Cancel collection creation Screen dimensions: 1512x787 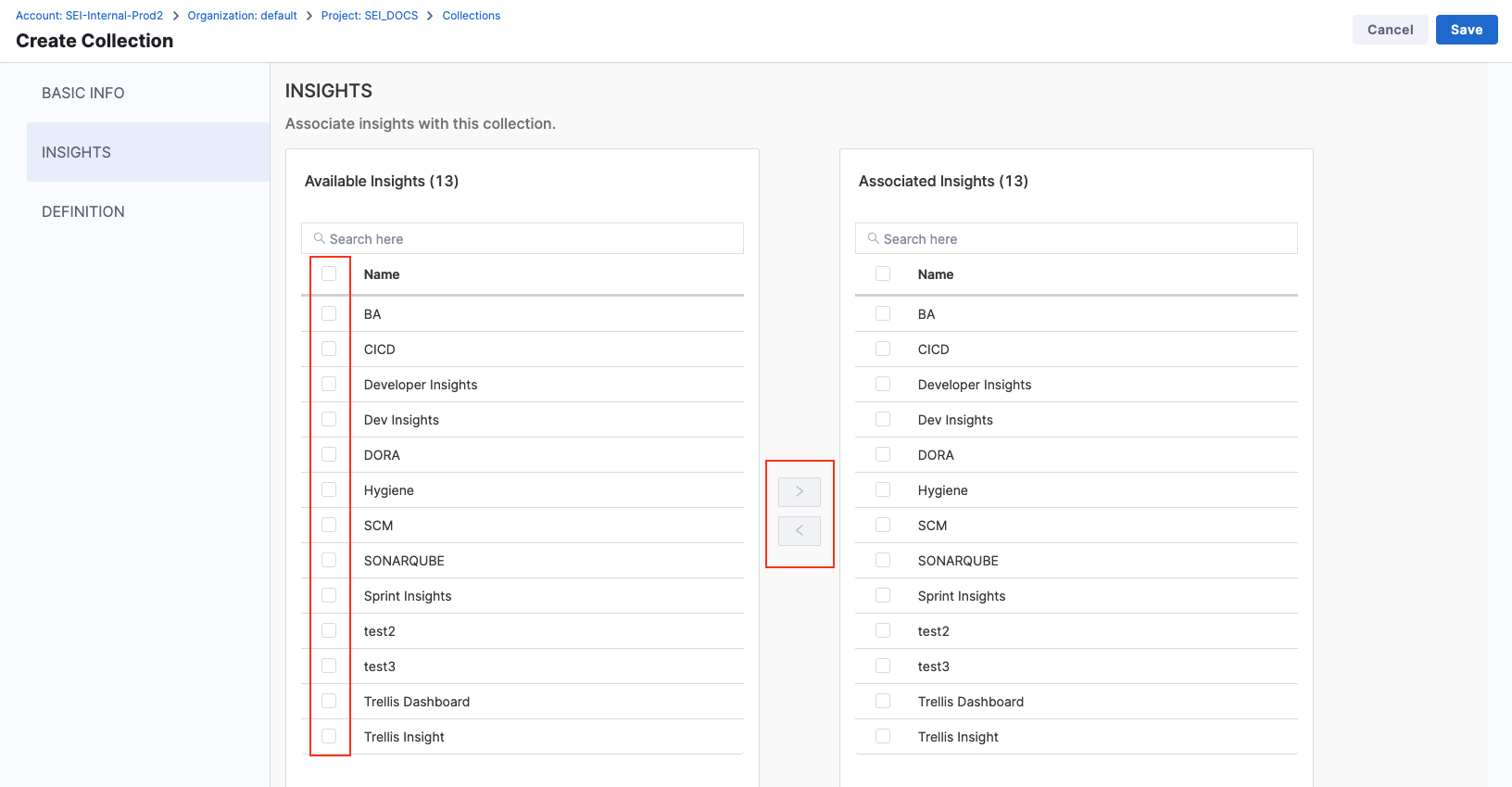pos(1390,30)
